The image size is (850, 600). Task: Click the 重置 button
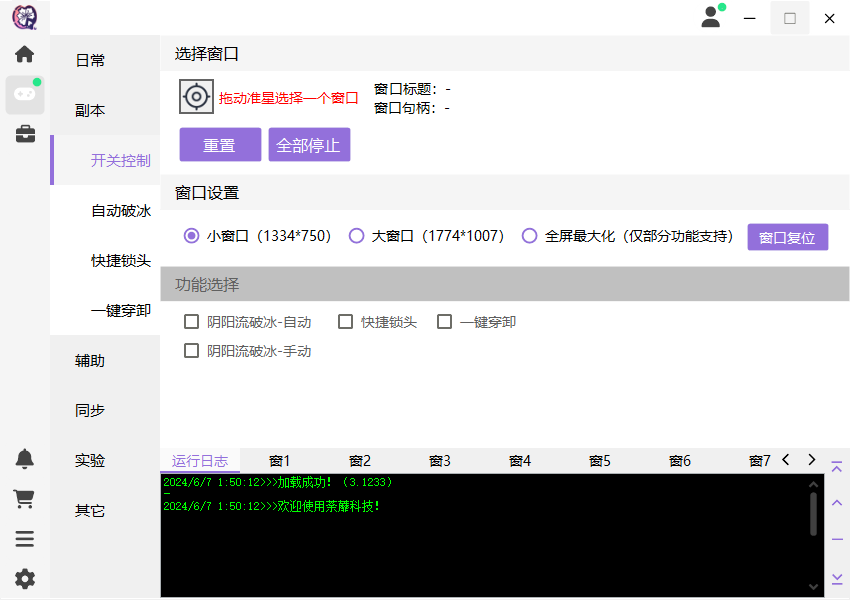[220, 145]
